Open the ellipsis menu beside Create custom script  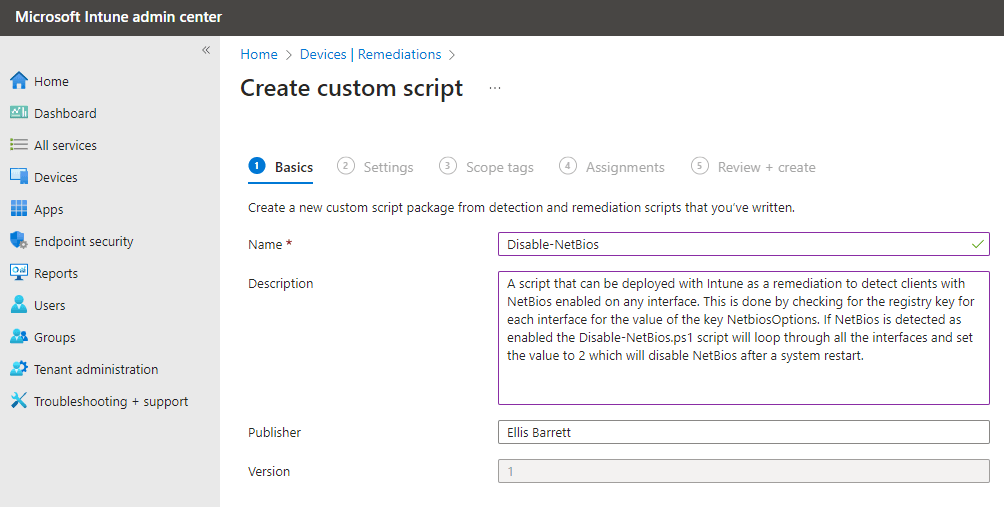tap(495, 88)
